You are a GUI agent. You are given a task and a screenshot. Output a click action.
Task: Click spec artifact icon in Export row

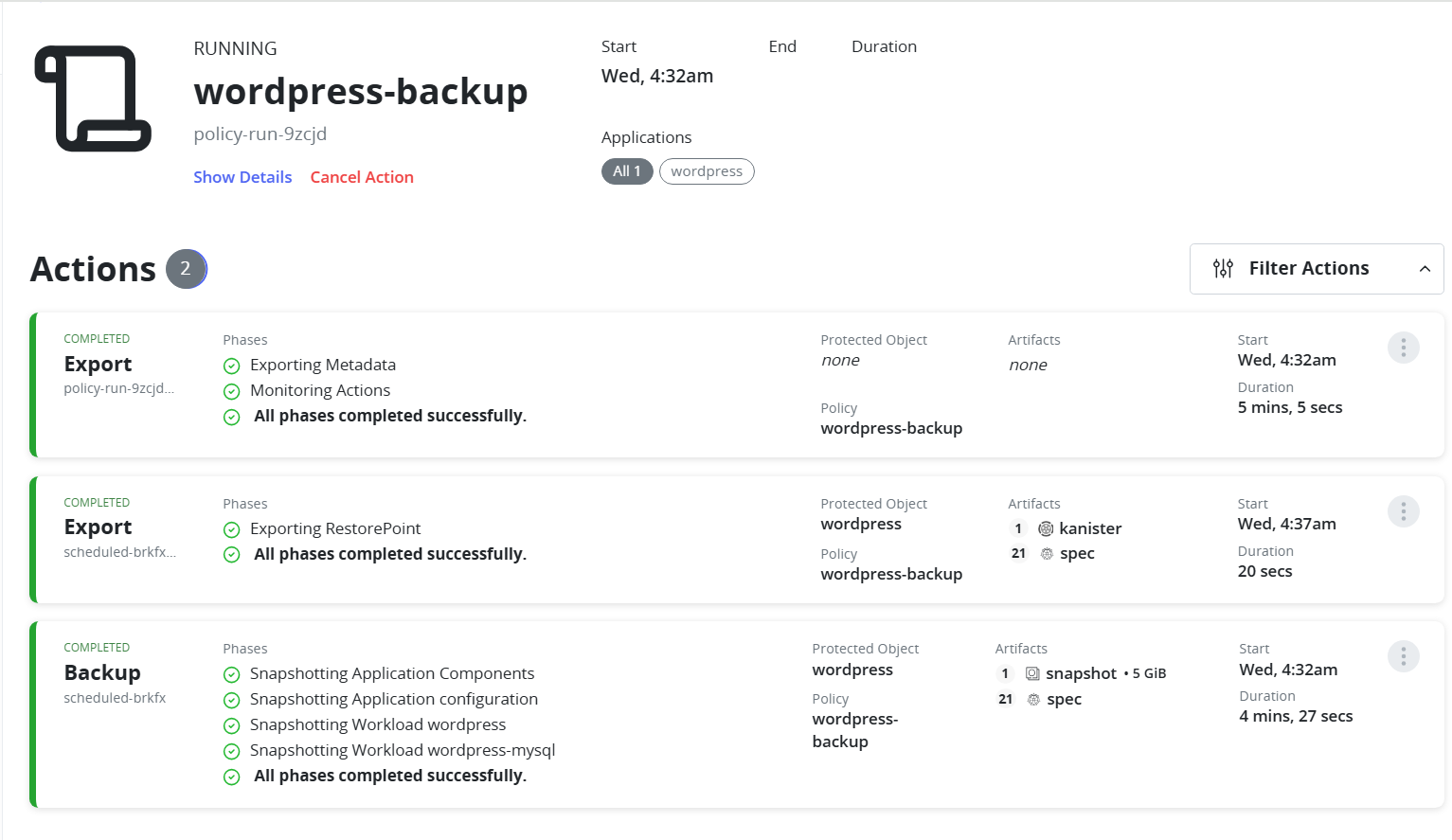tap(1047, 554)
